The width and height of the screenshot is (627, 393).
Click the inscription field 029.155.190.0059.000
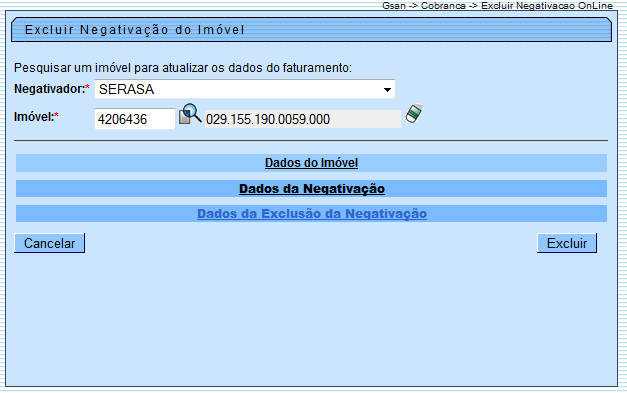tap(303, 119)
